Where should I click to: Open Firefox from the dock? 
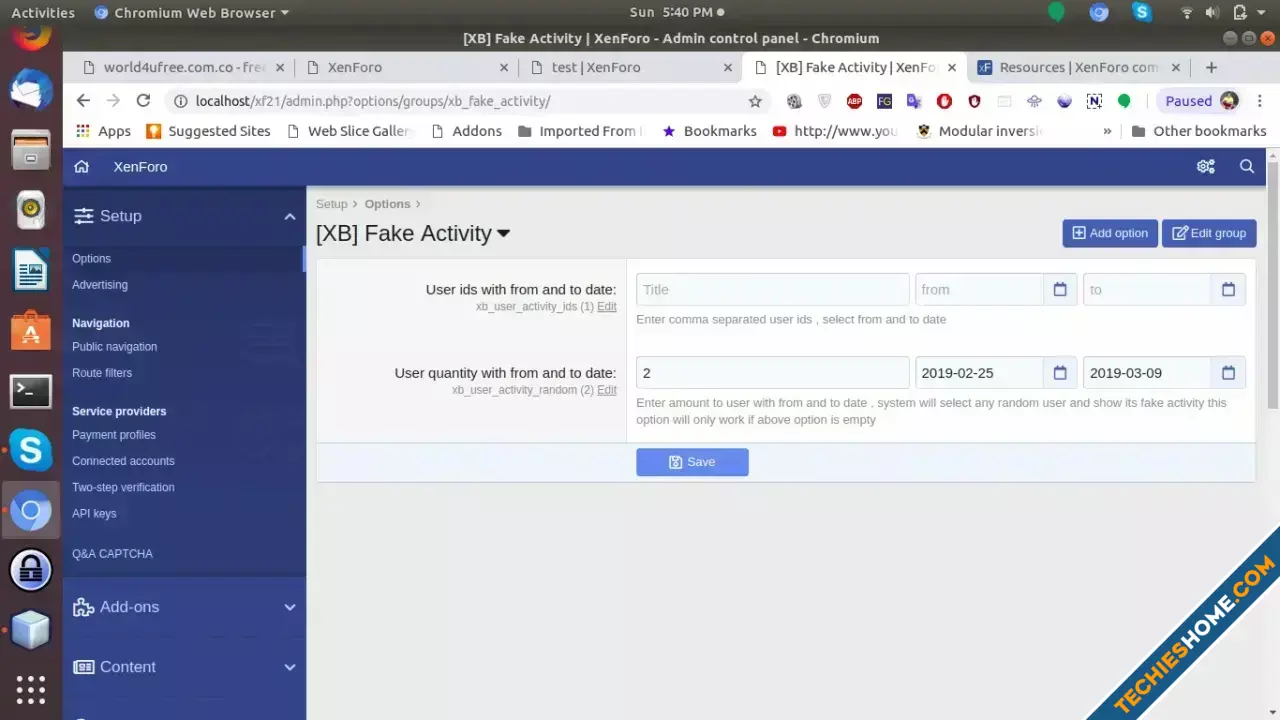31,36
